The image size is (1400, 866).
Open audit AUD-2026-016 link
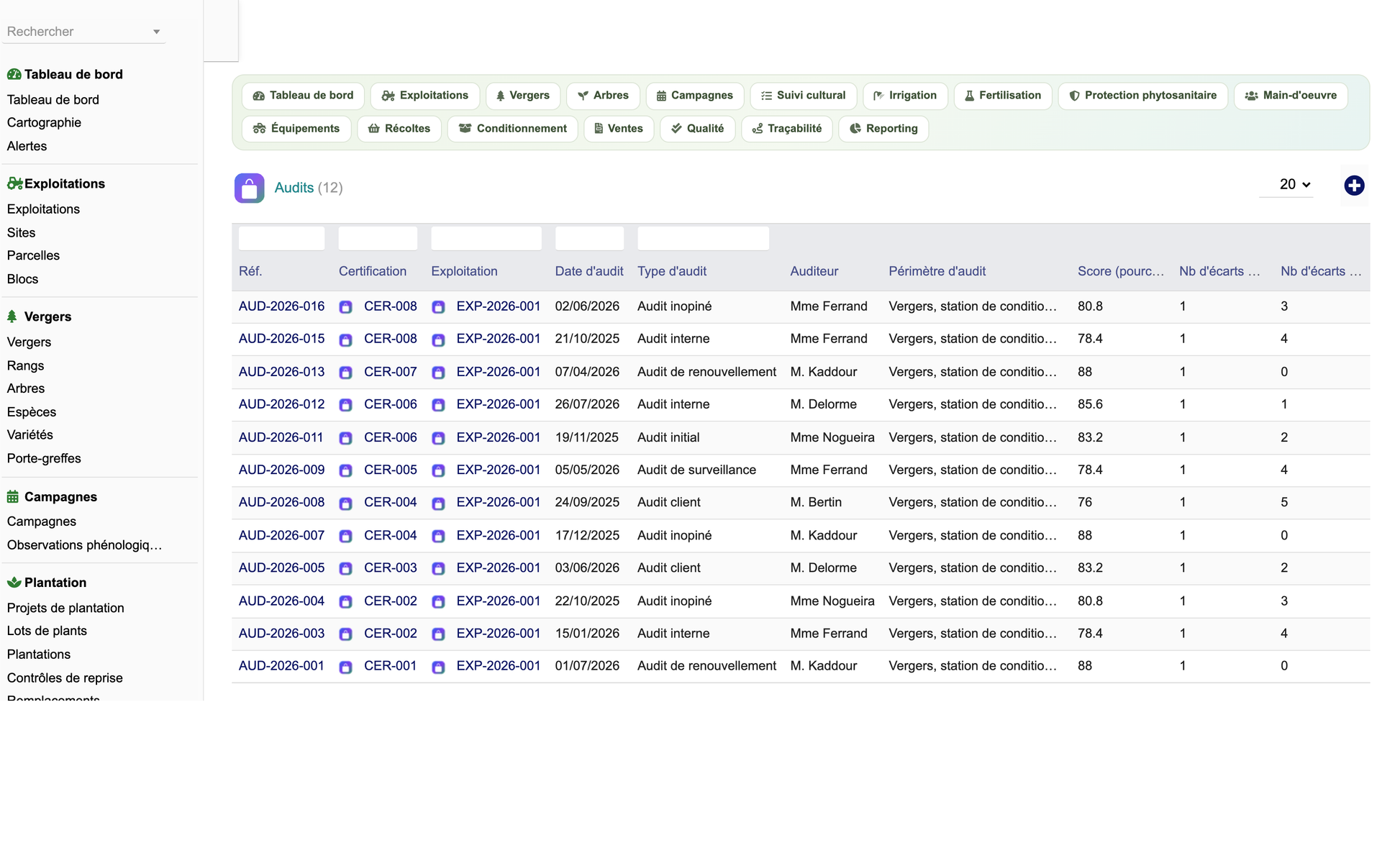click(281, 306)
